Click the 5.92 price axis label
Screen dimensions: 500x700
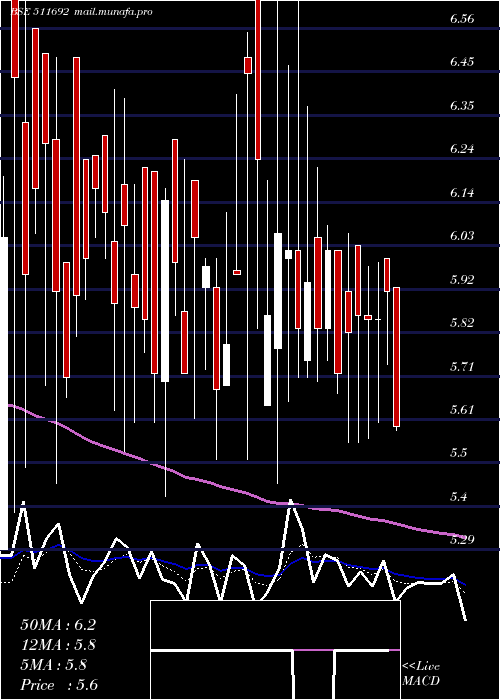pyautogui.click(x=462, y=279)
